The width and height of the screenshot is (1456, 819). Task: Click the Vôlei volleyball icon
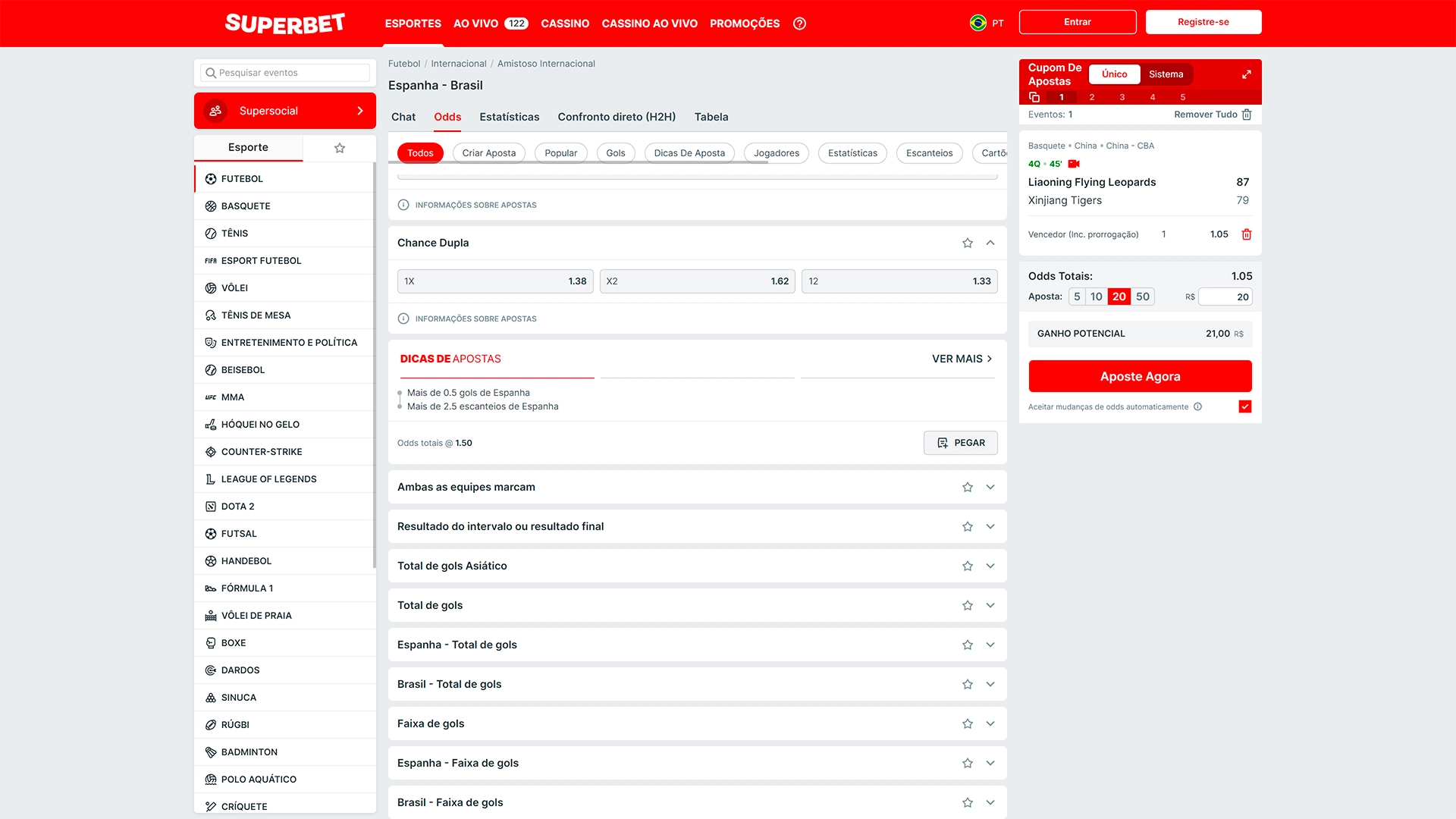click(x=211, y=288)
